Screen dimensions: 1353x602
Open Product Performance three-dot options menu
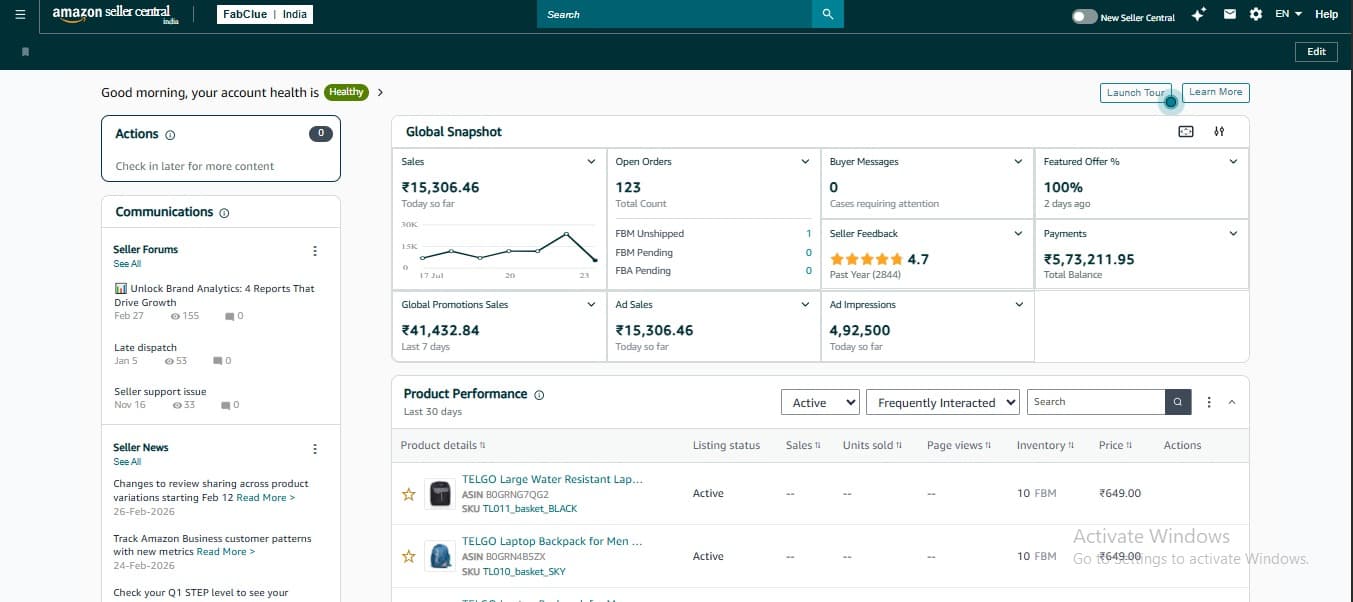click(1209, 402)
